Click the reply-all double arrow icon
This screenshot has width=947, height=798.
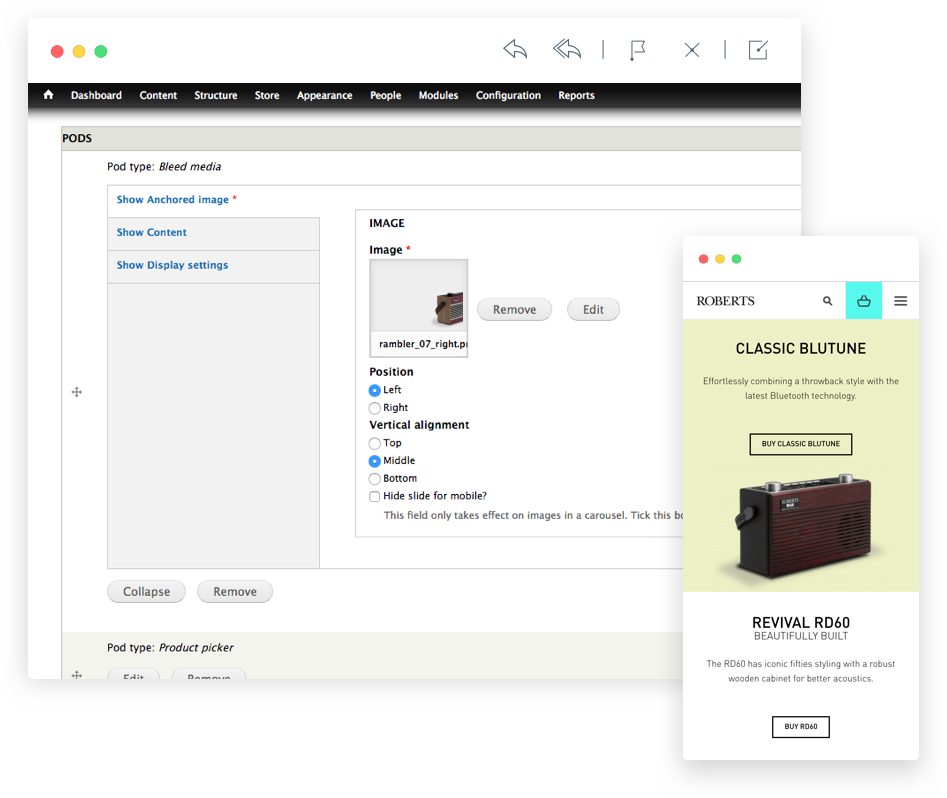567,49
